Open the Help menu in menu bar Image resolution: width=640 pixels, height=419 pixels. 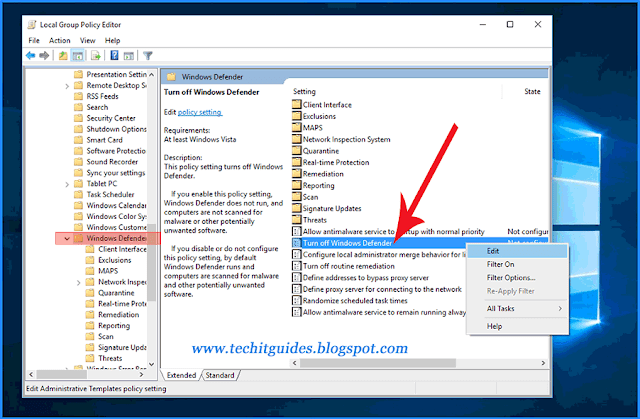112,40
